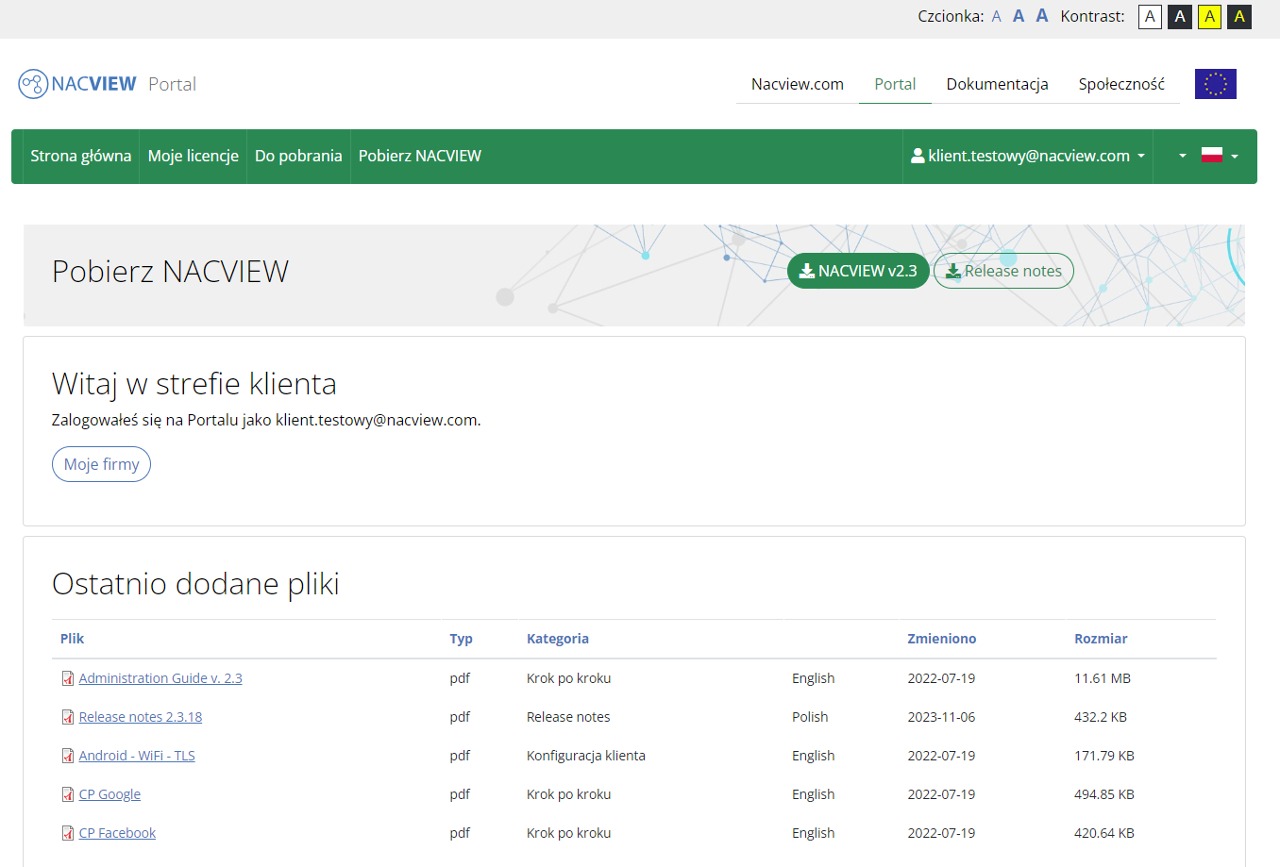
Task: Click PDF icon beside Release notes 2.3.18
Action: [68, 717]
